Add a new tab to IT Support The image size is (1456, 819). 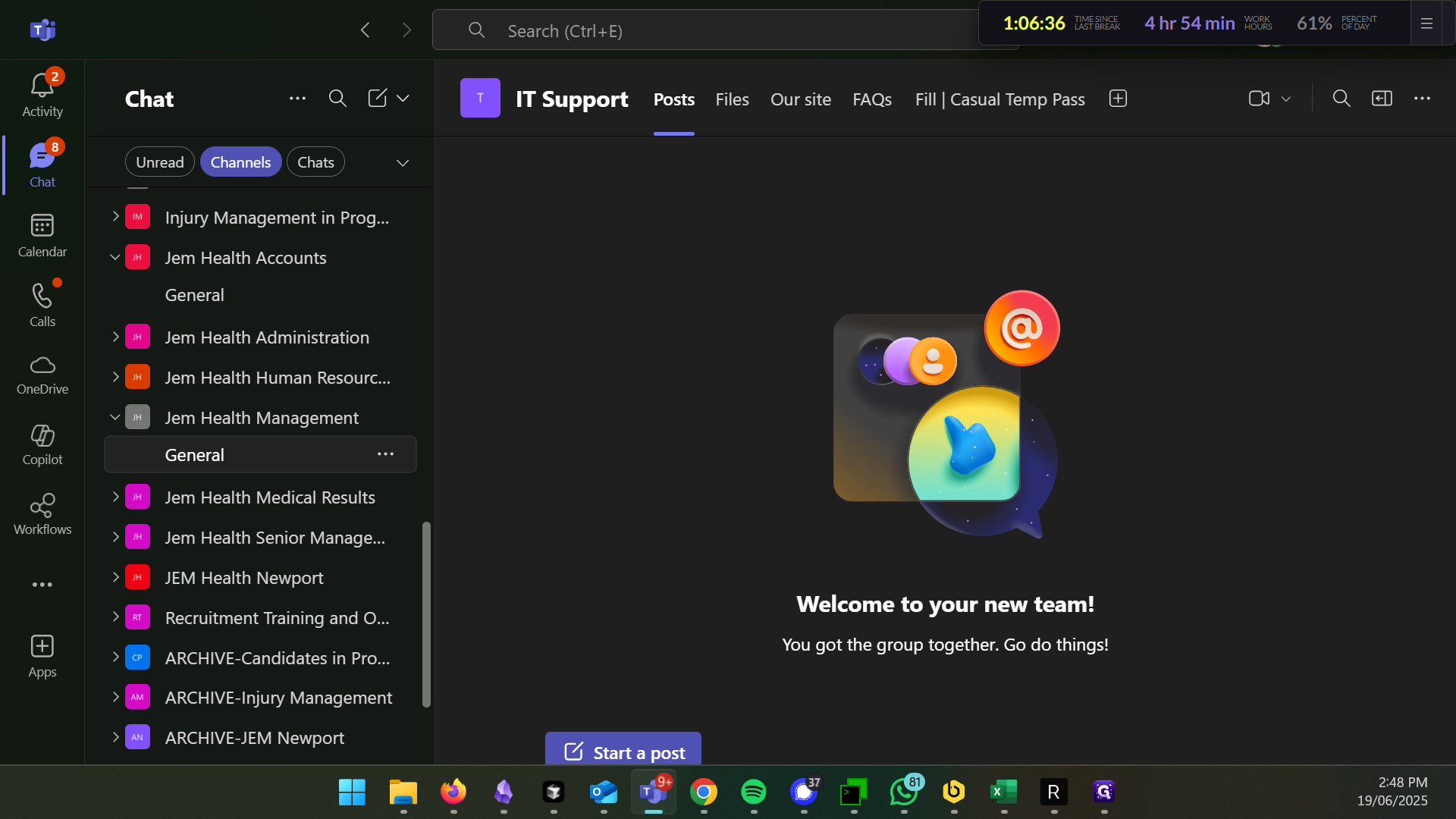pos(1118,99)
